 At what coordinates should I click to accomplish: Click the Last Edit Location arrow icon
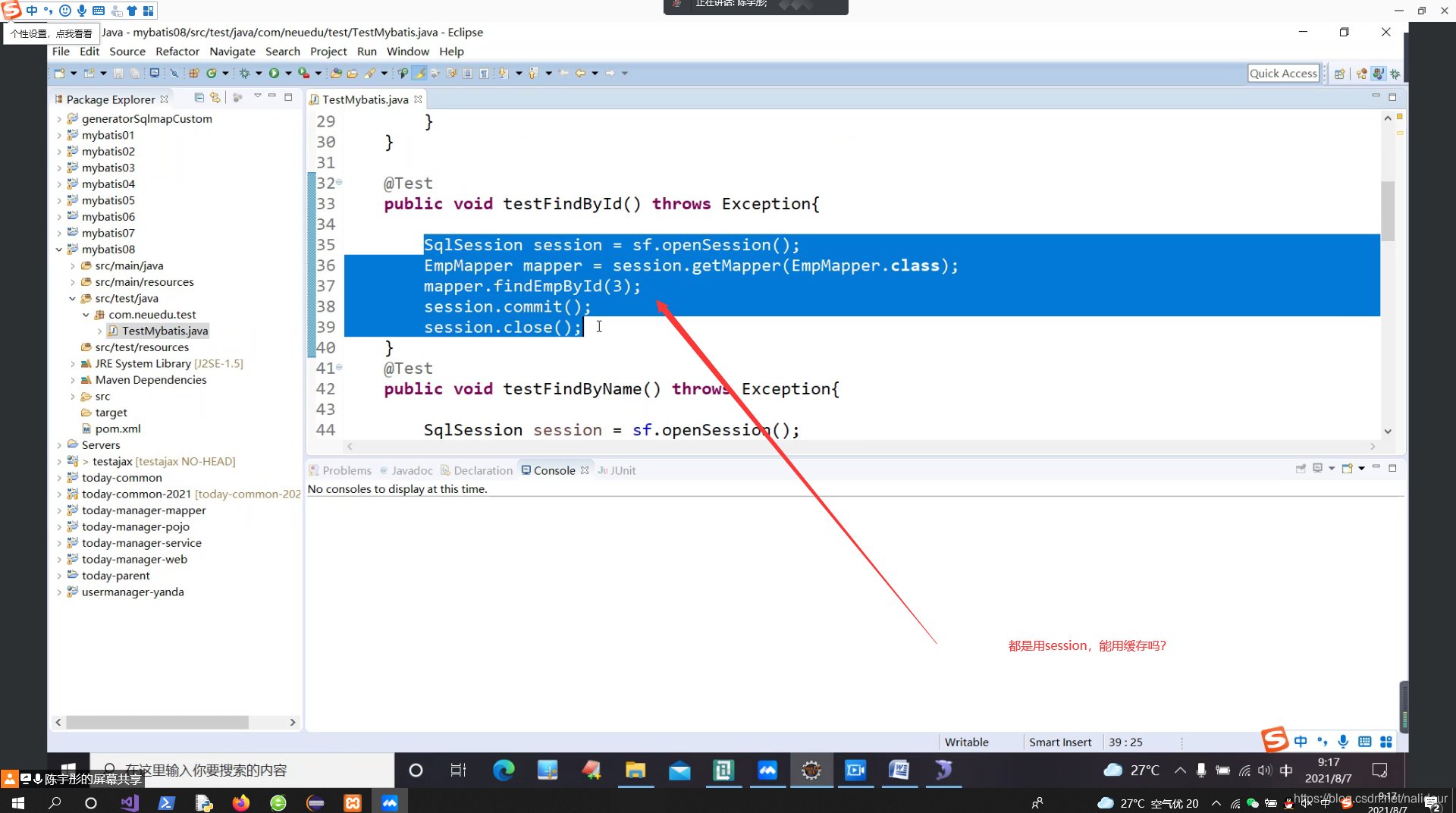coord(563,74)
